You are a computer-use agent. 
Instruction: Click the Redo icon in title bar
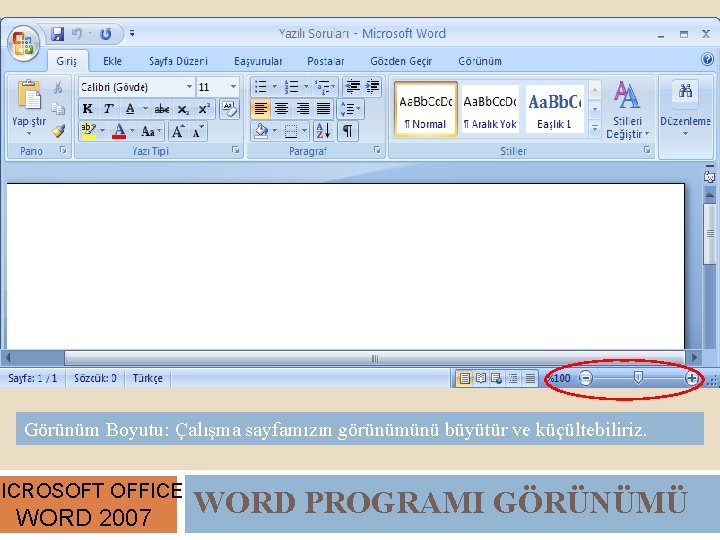point(106,34)
